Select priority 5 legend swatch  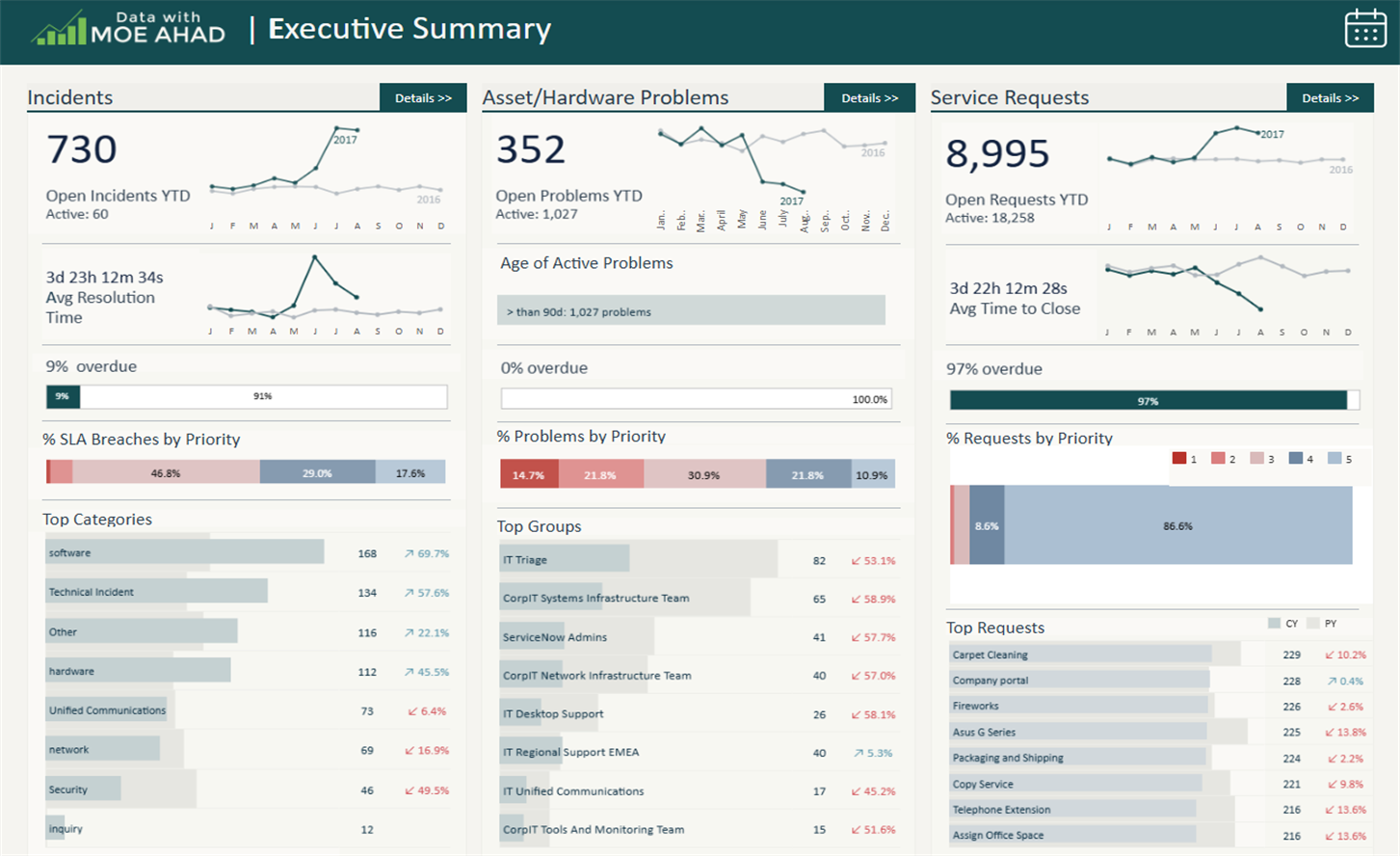pos(1334,459)
